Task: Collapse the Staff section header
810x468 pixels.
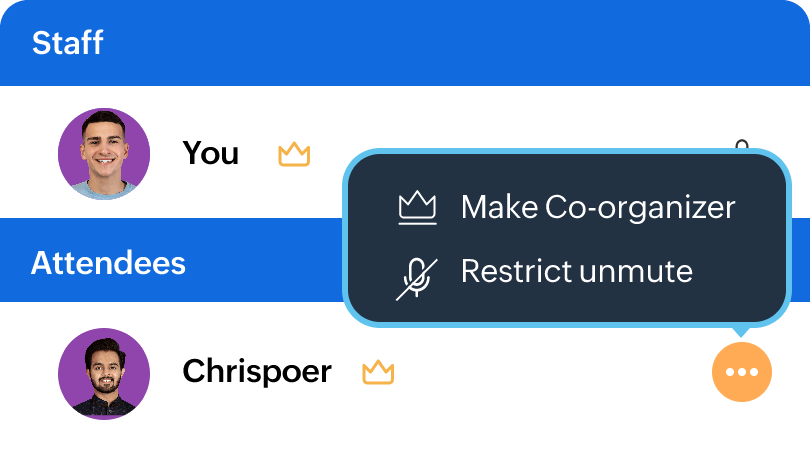Action: (68, 43)
